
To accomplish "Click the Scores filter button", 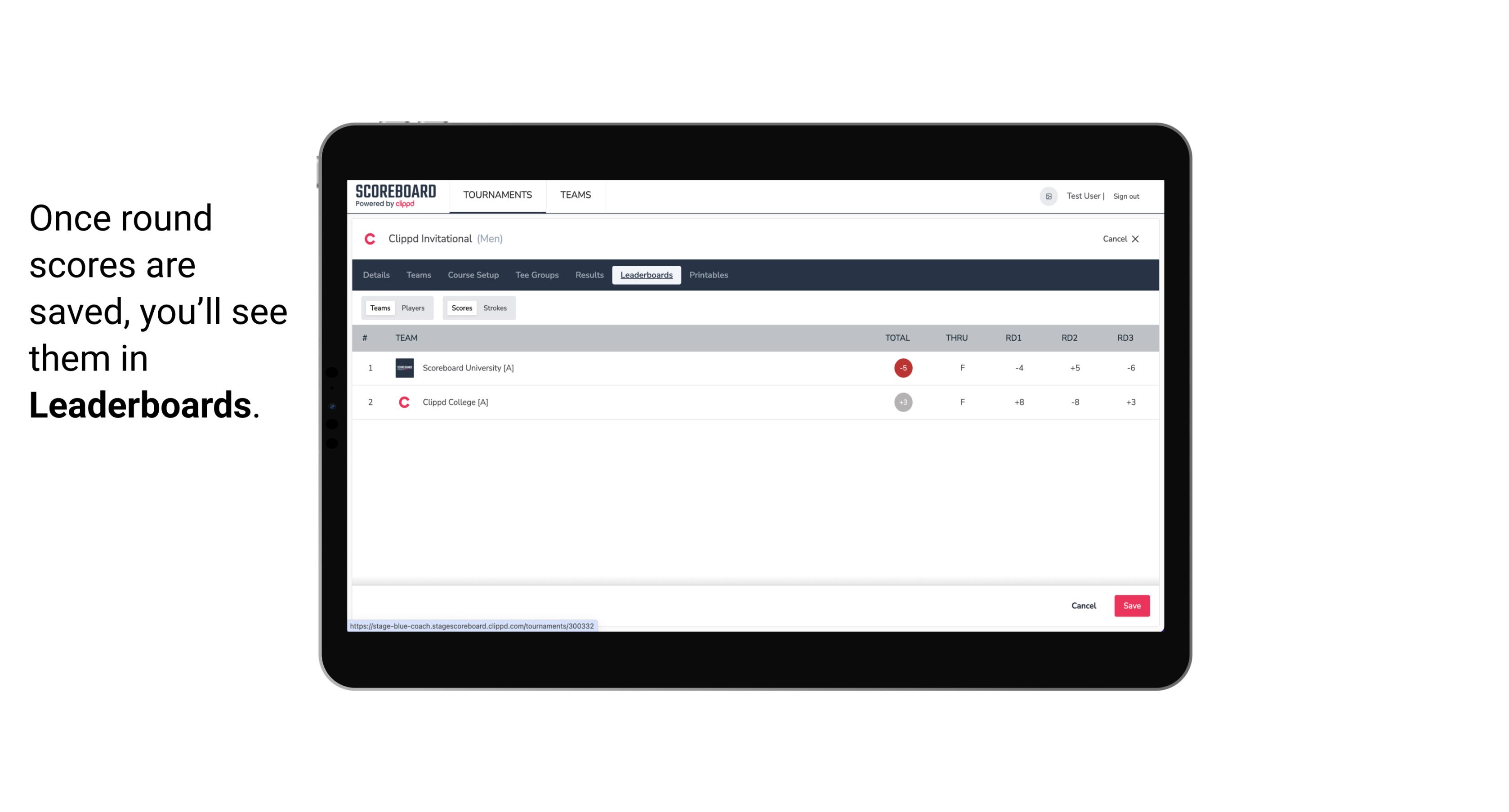I will coord(461,308).
